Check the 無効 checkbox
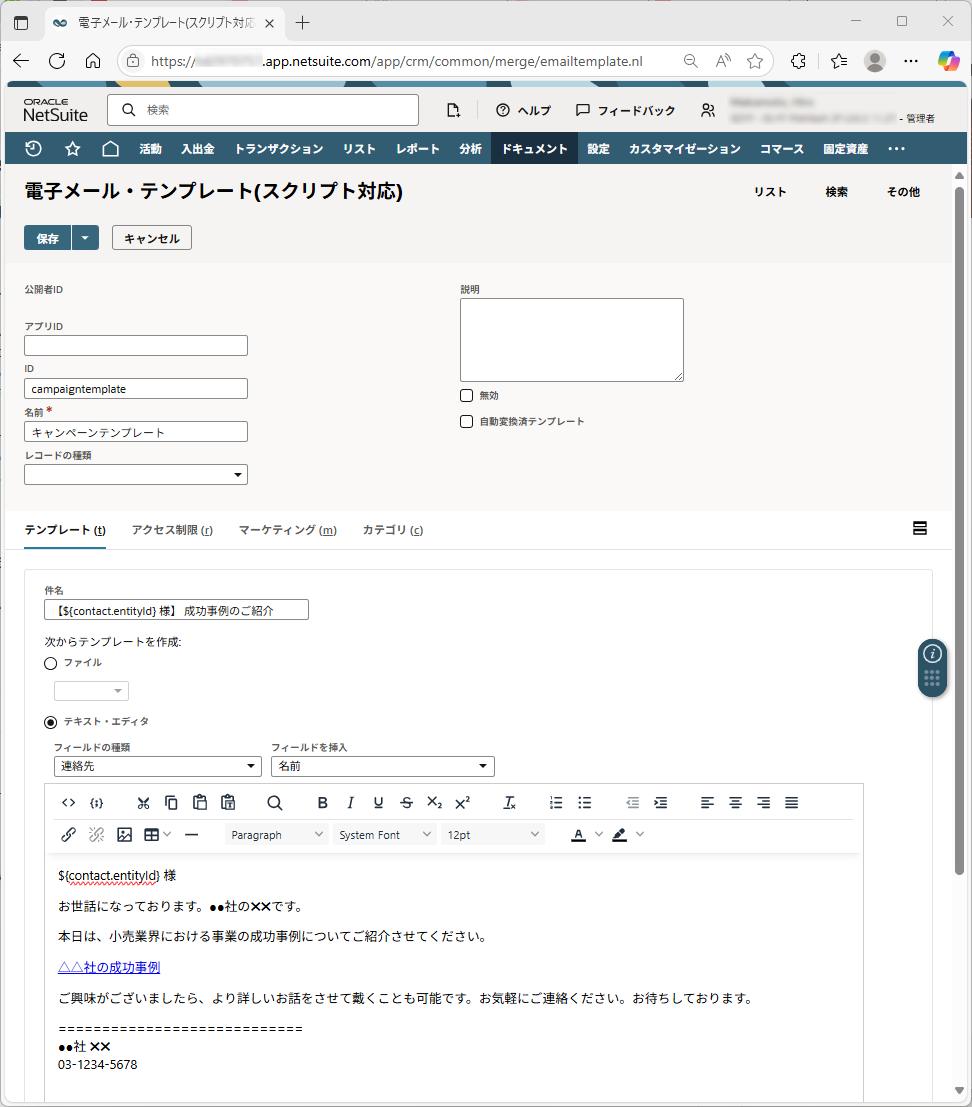Image resolution: width=972 pixels, height=1107 pixels. tap(467, 395)
